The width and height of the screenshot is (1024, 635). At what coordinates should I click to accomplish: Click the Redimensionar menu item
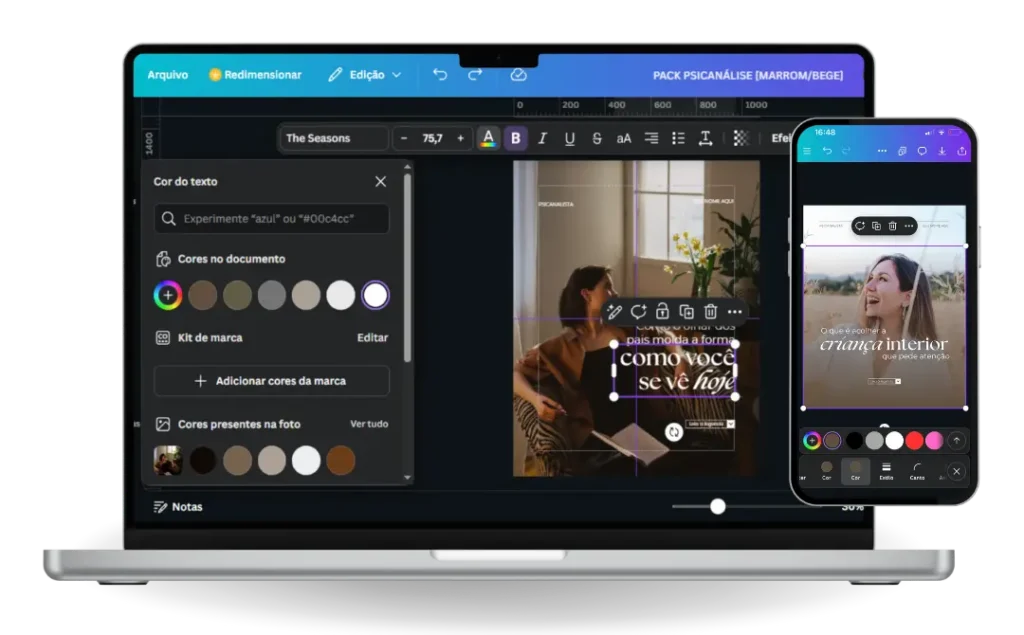click(x=255, y=75)
